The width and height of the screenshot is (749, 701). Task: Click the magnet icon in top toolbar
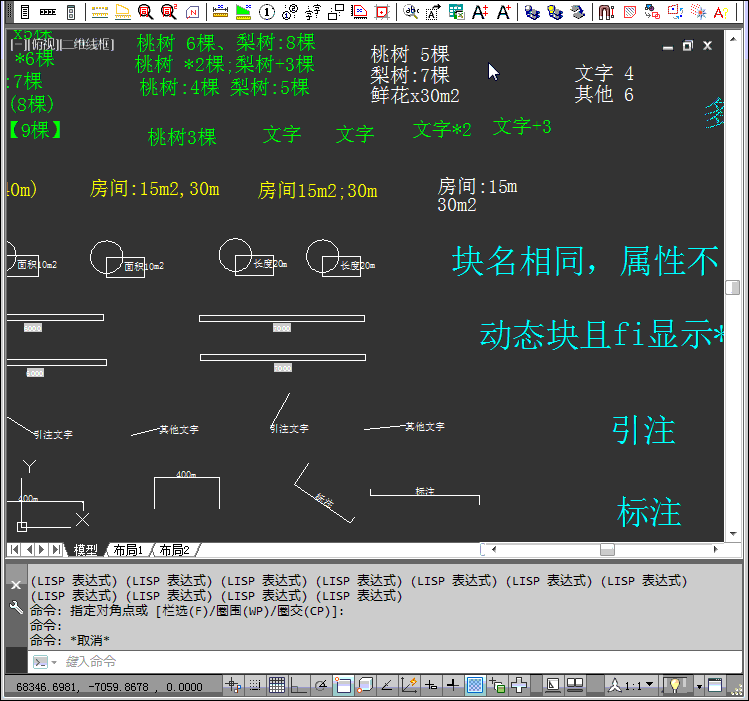pyautogui.click(x=606, y=12)
